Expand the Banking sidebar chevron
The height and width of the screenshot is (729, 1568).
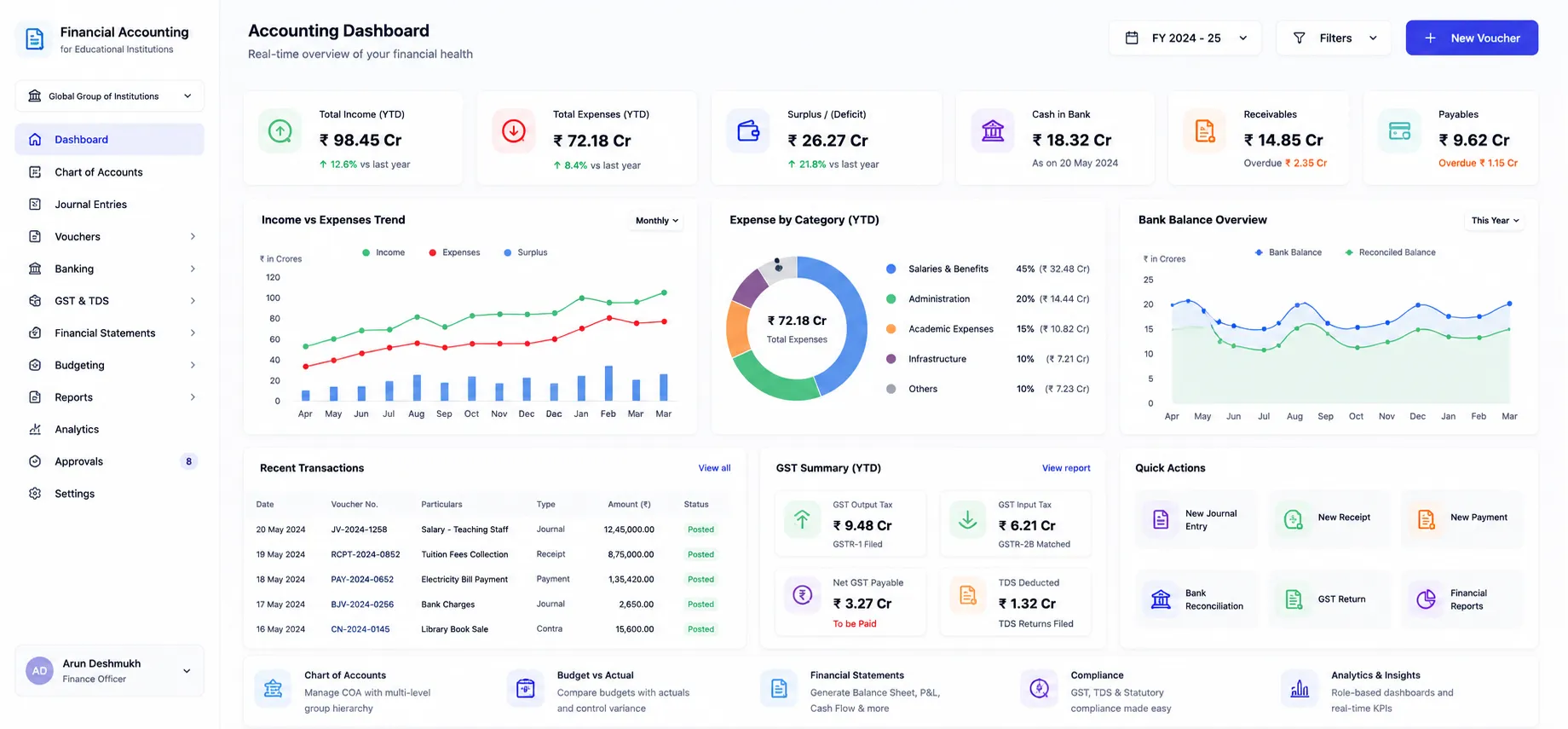(x=193, y=269)
